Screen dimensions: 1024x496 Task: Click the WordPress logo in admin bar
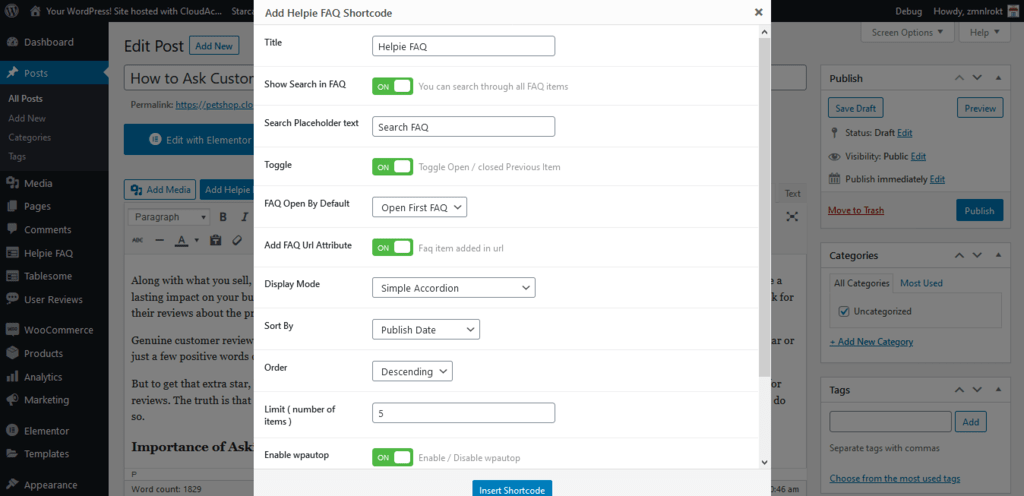pyautogui.click(x=12, y=11)
